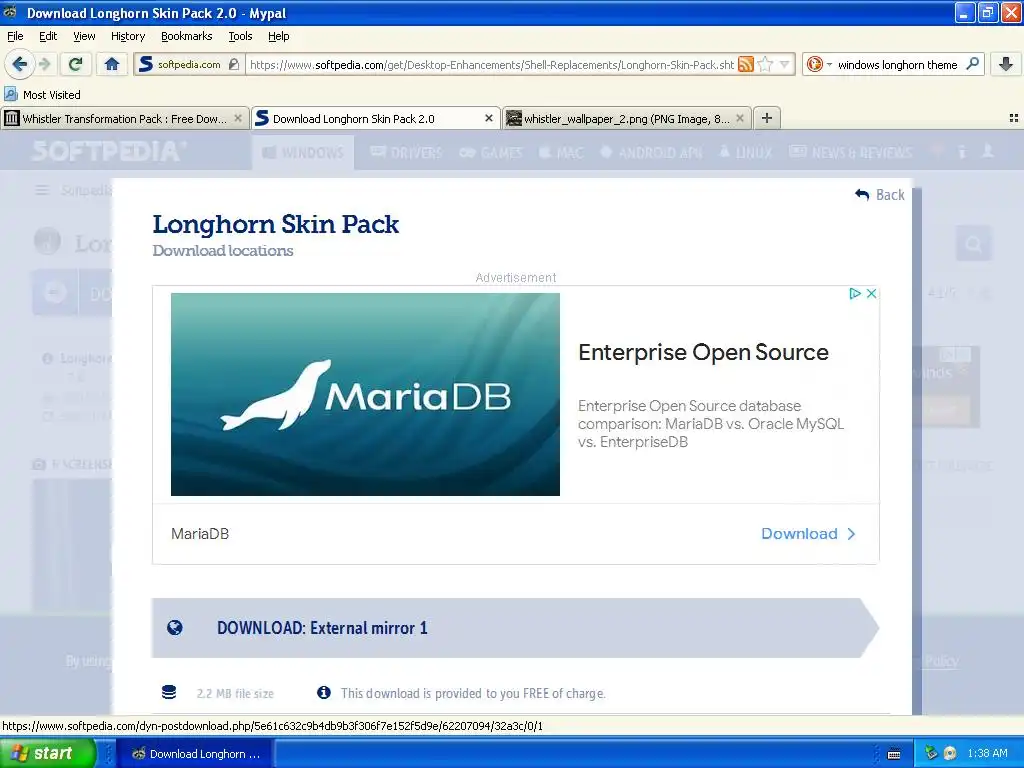Click the MariaDB seal logo banner image
The width and height of the screenshot is (1024, 768).
(365, 394)
